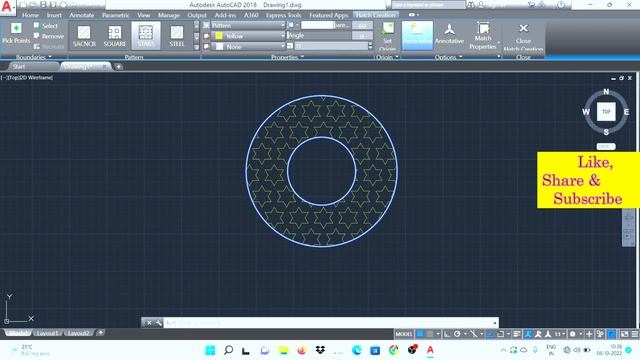The width and height of the screenshot is (640, 360).
Task: Toggle the Annotative hatch option
Action: (449, 35)
